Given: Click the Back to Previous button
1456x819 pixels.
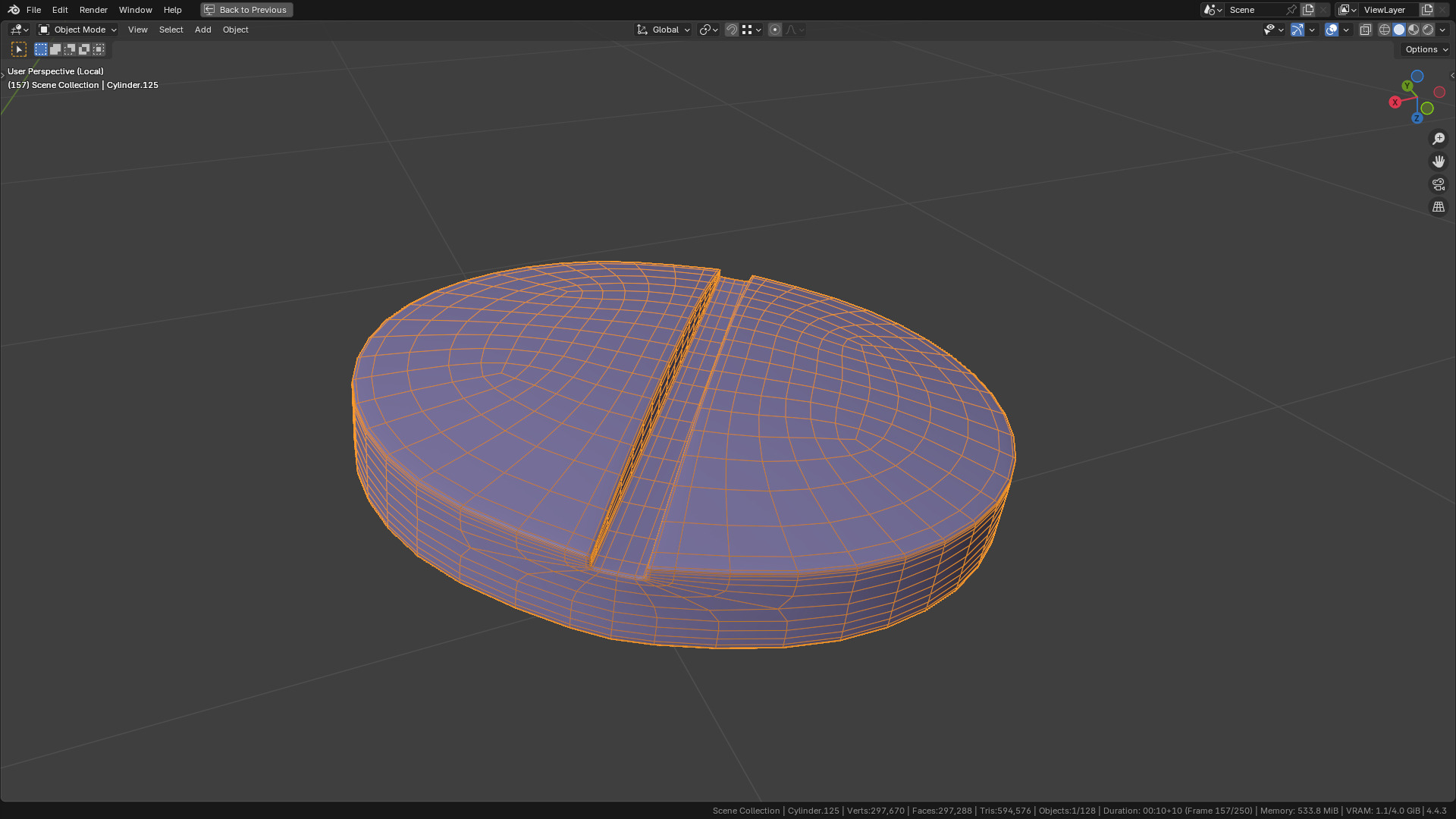Looking at the screenshot, I should coord(246,10).
